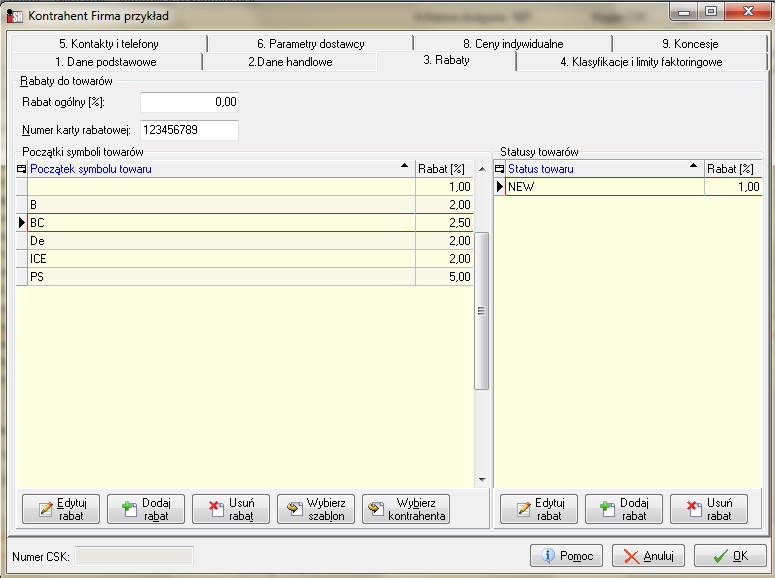Click Edytuj rabat under the statuses table

click(x=539, y=509)
